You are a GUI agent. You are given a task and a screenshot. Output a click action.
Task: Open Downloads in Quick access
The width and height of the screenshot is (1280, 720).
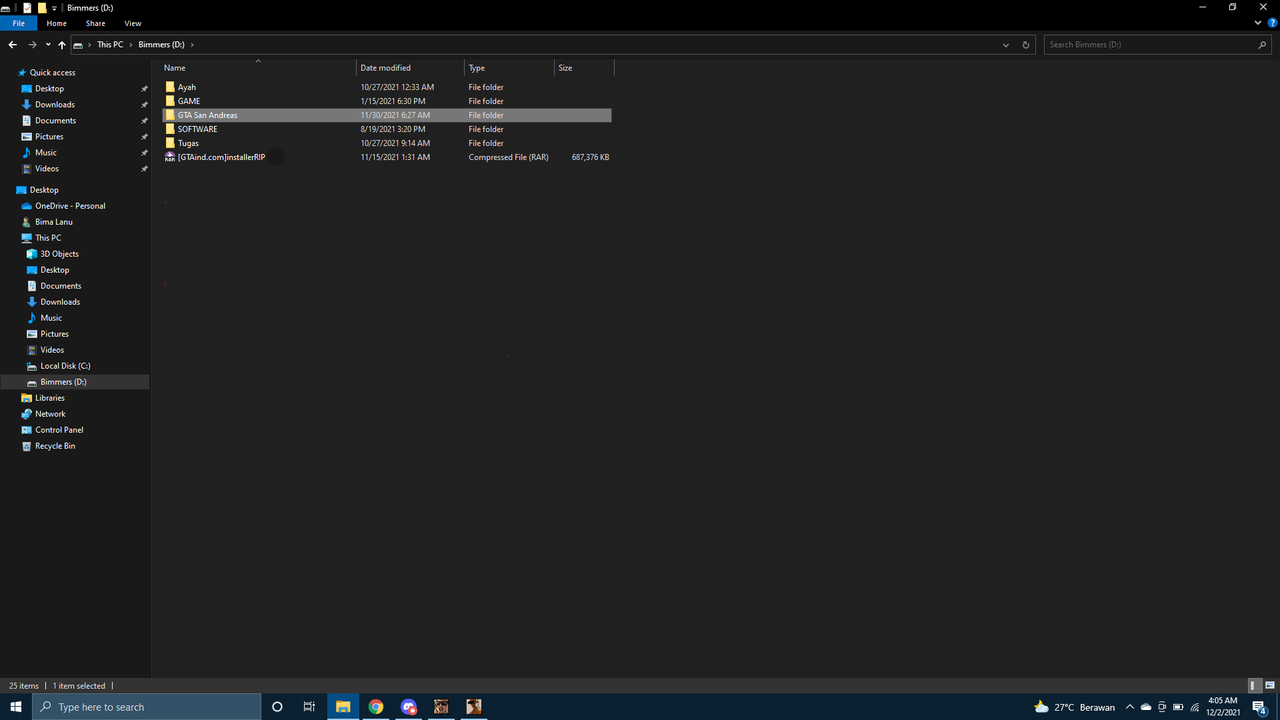pyautogui.click(x=55, y=104)
